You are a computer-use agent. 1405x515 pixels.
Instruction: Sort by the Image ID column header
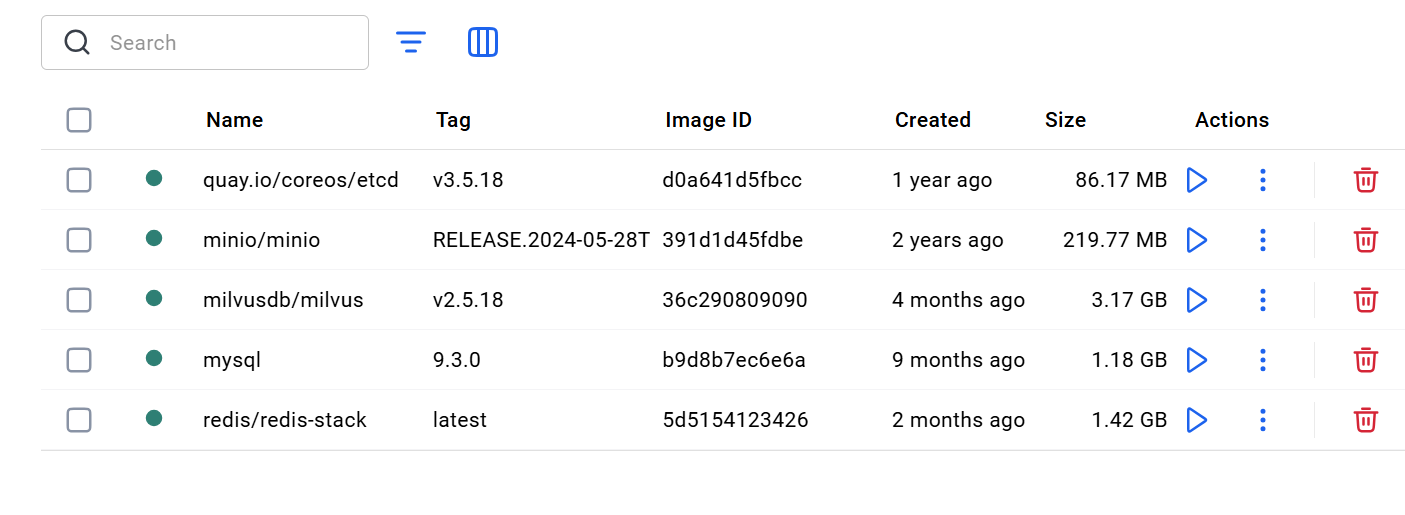point(708,120)
